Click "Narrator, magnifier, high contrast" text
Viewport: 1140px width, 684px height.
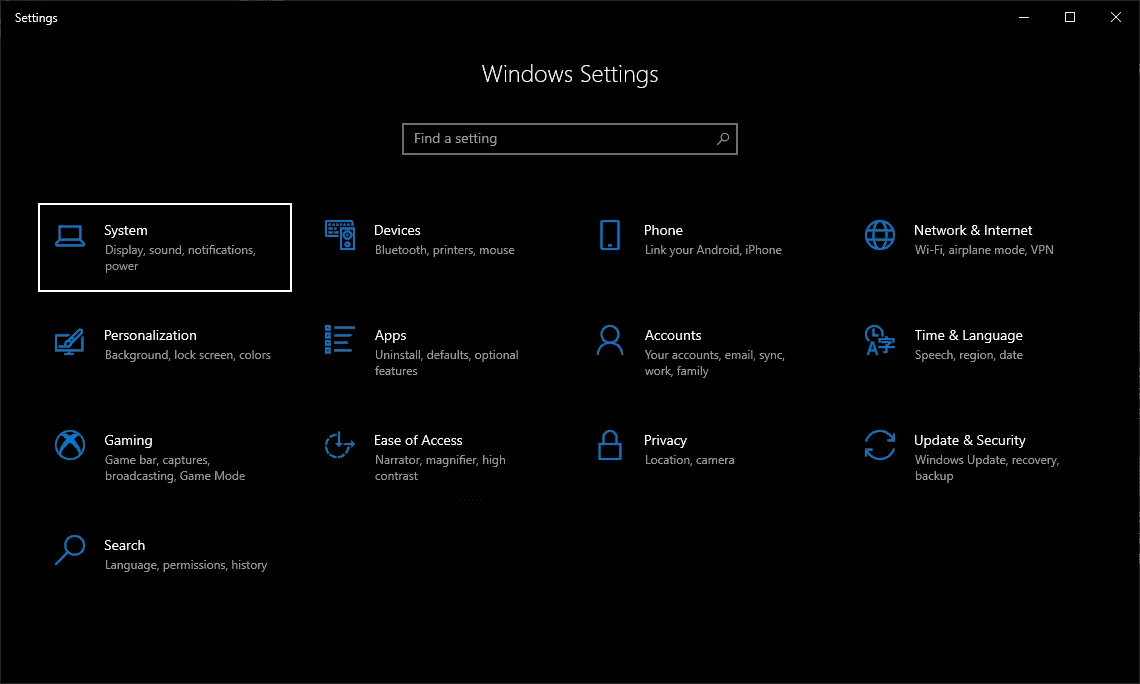pyautogui.click(x=440, y=468)
